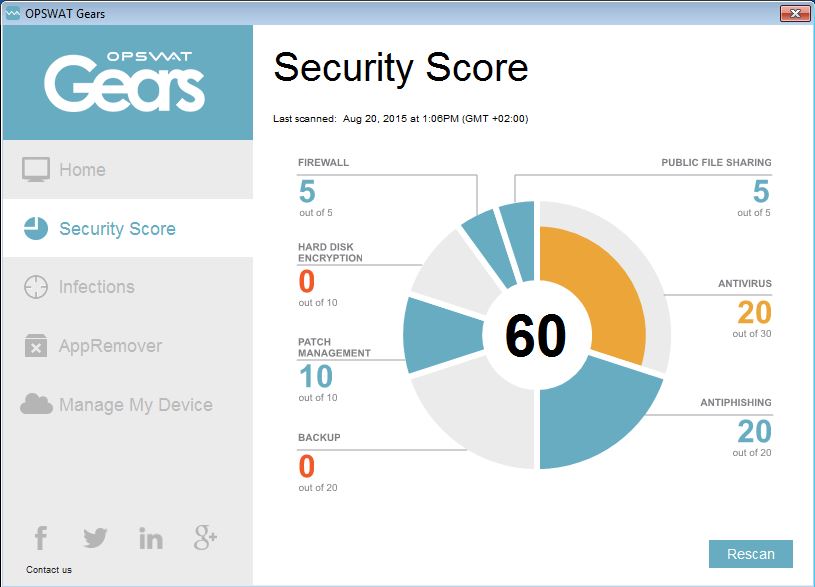Click the Home monitor icon

[36, 169]
